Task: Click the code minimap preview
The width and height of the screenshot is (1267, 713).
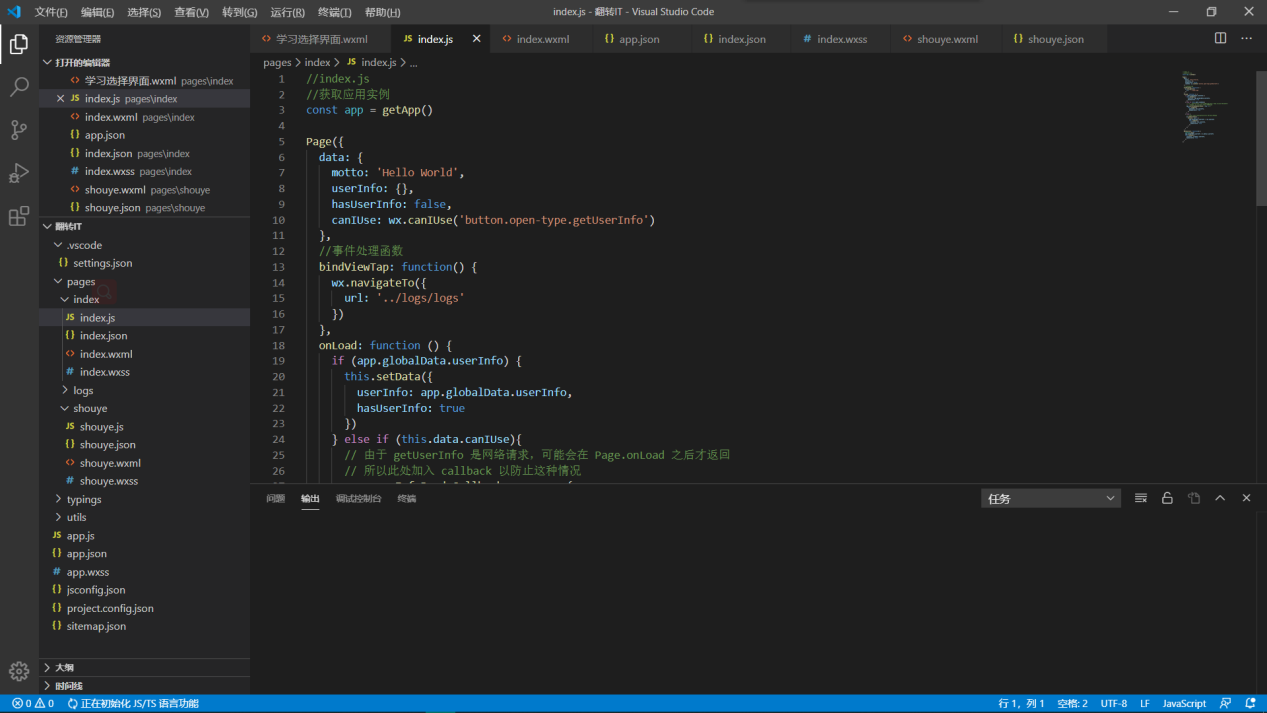Action: (x=1203, y=105)
